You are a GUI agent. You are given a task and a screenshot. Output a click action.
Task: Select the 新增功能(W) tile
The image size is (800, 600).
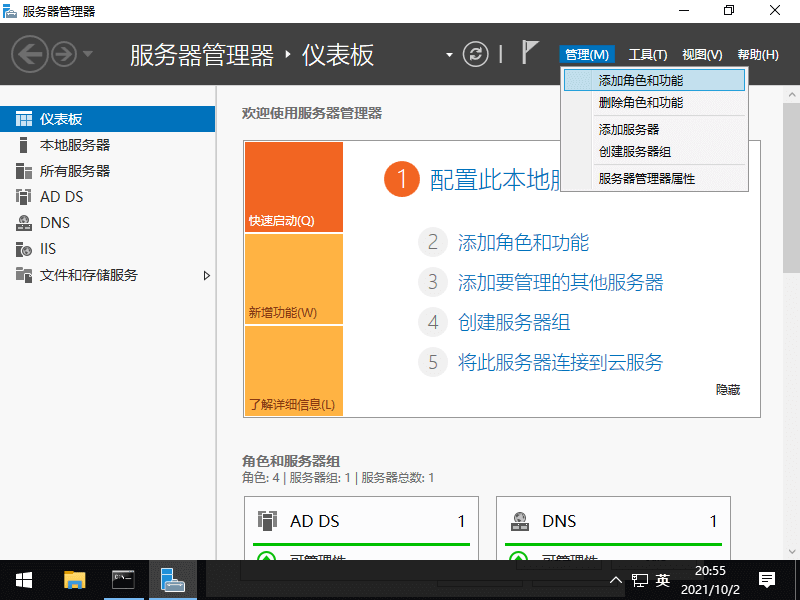pos(294,279)
